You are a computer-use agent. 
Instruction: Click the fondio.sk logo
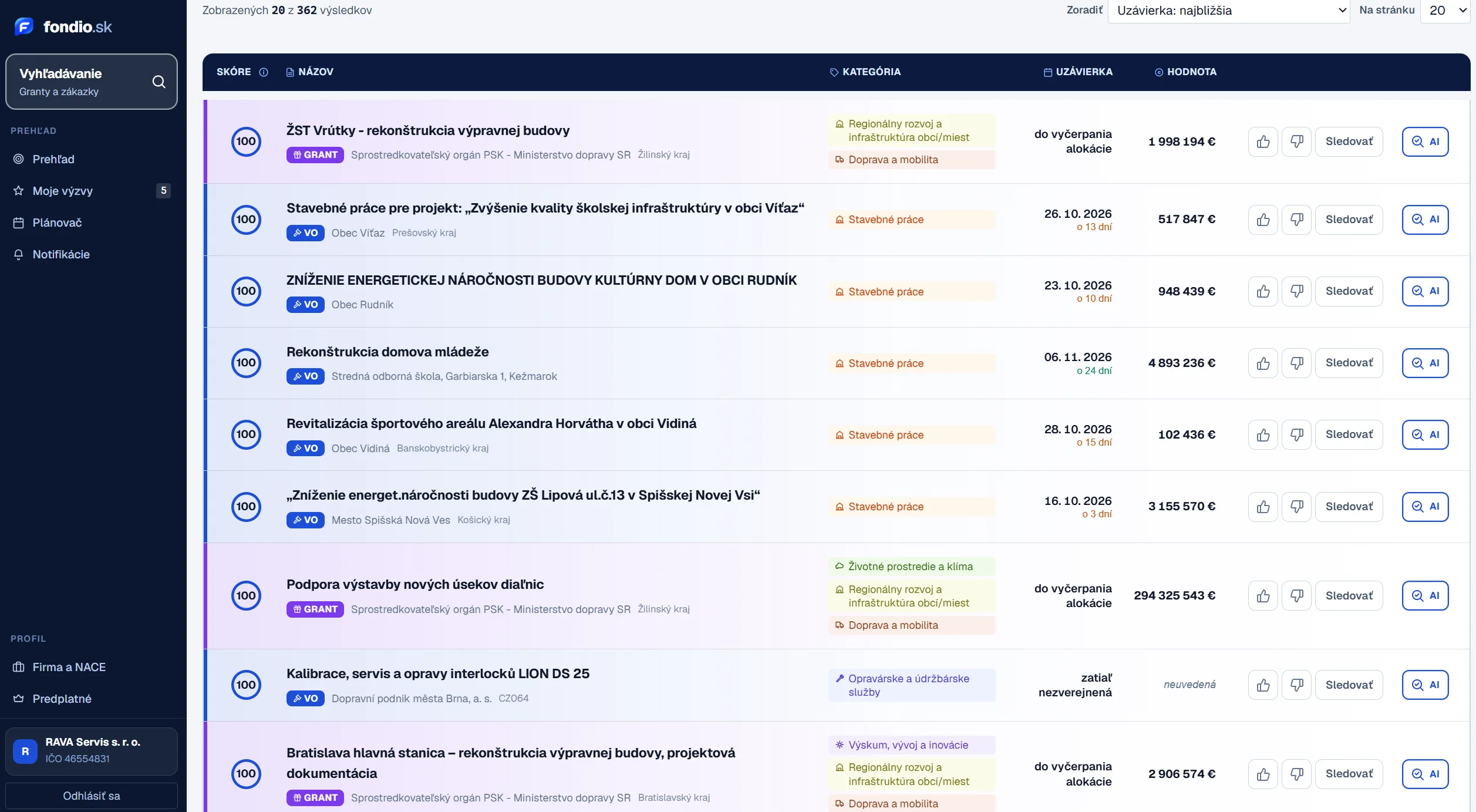click(x=63, y=26)
